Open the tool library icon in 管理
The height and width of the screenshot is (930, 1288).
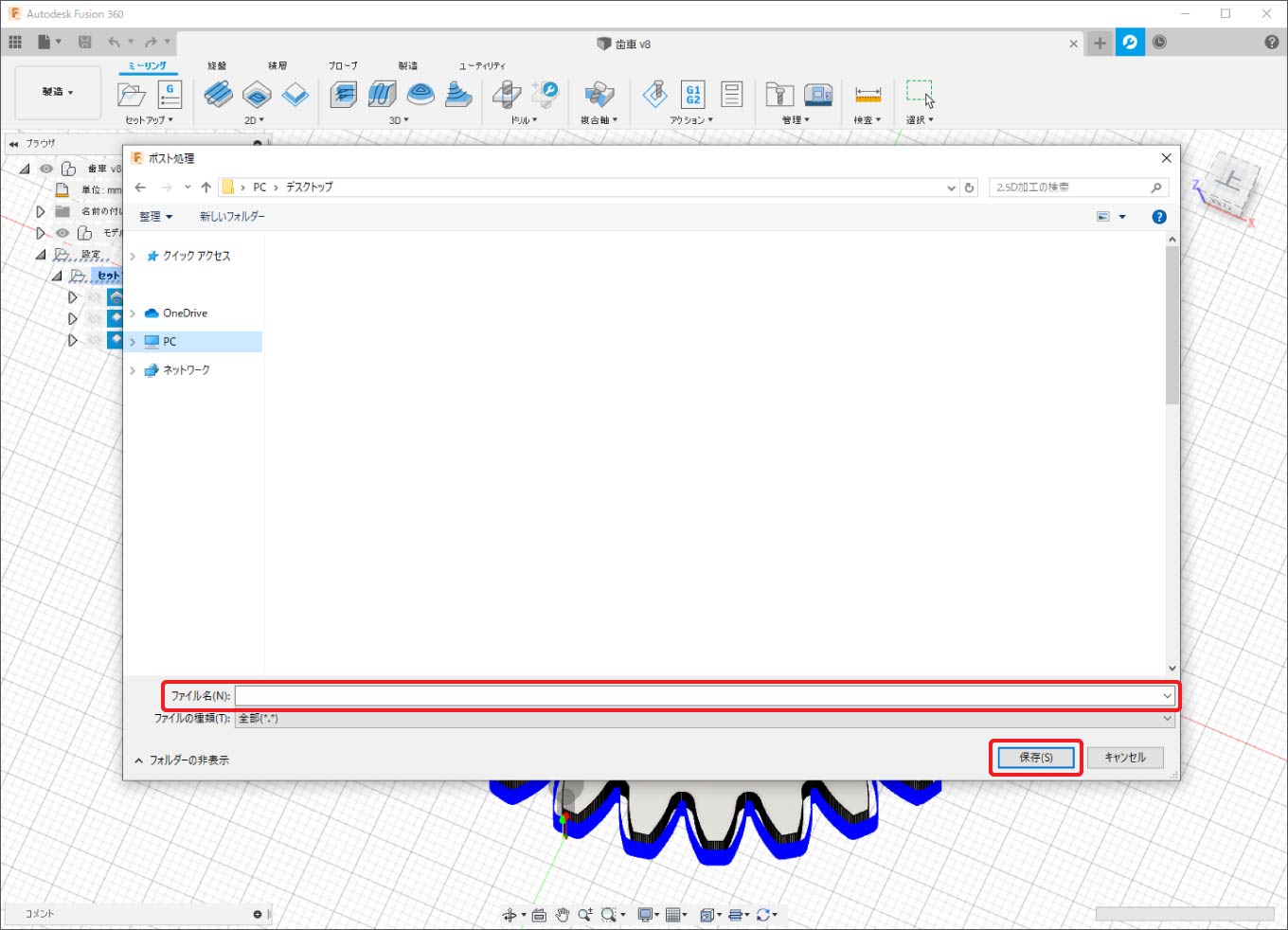pos(778,94)
